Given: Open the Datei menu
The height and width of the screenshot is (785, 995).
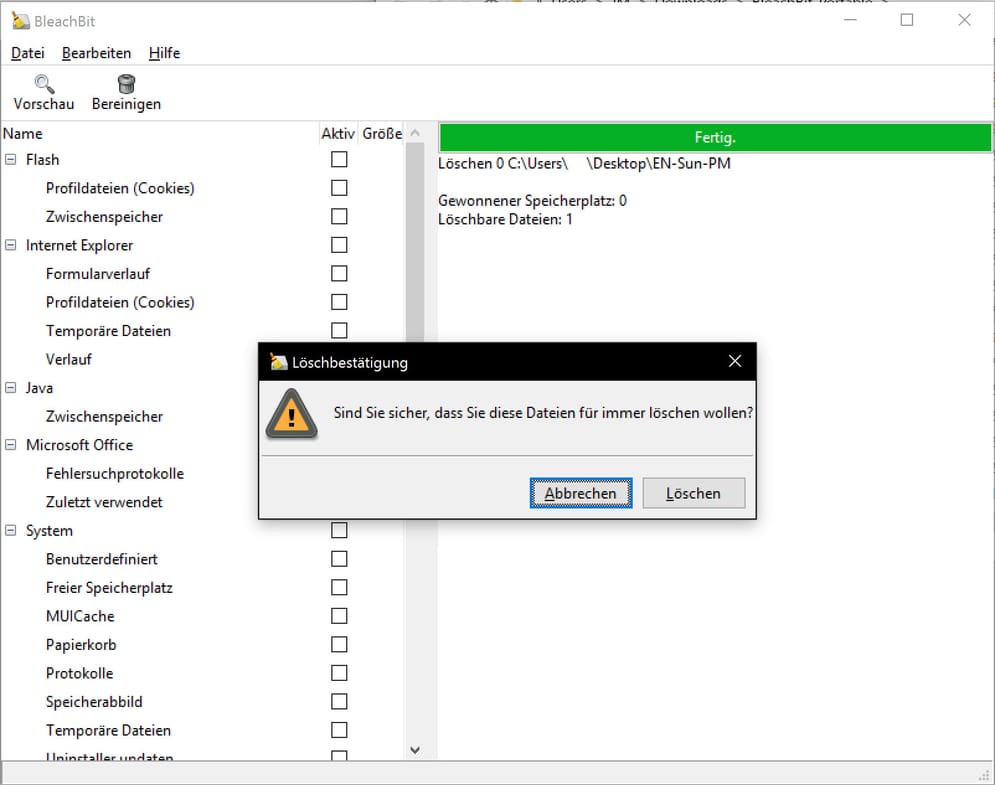Looking at the screenshot, I should pyautogui.click(x=28, y=53).
